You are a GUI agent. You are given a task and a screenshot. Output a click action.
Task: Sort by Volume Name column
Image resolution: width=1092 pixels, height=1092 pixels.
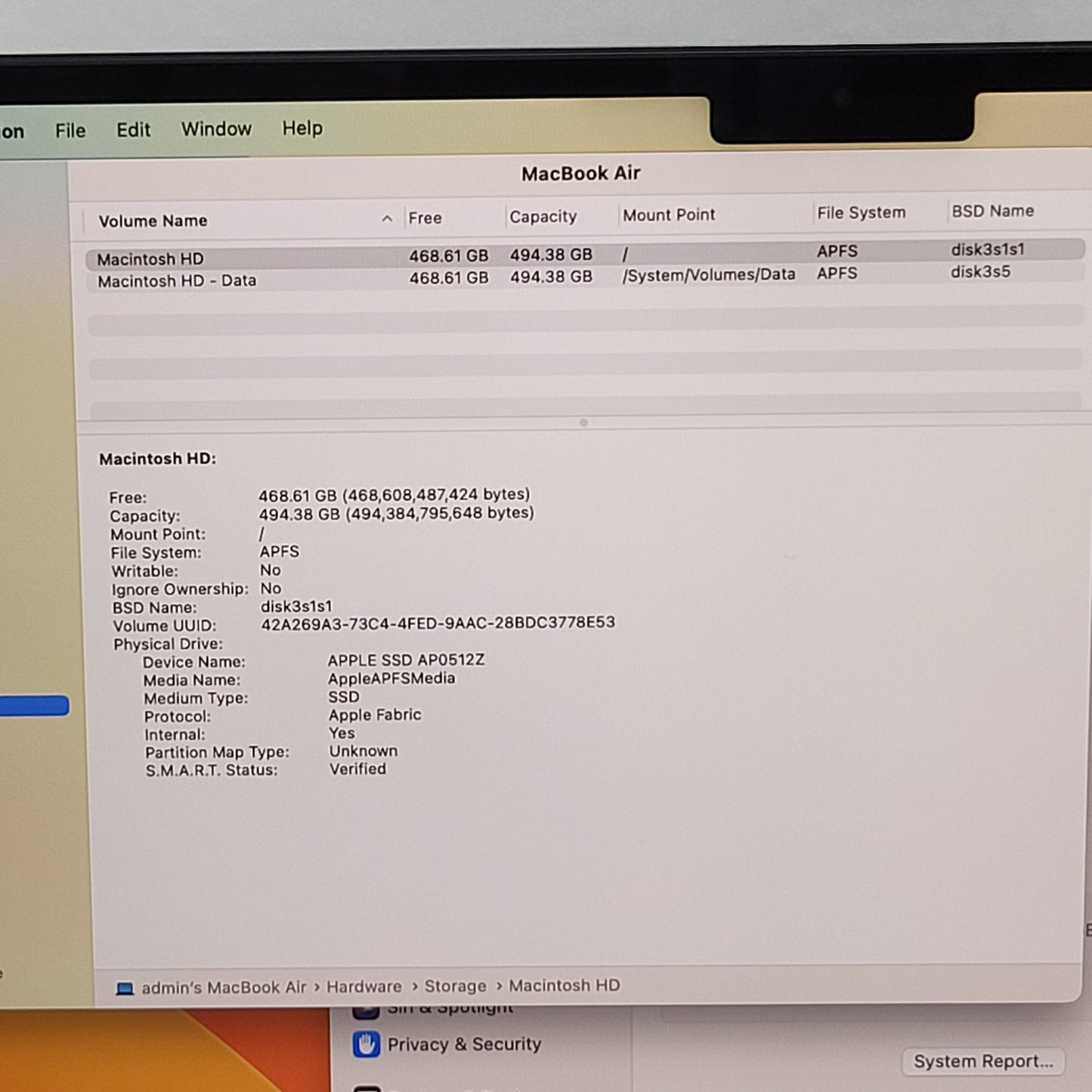click(153, 221)
